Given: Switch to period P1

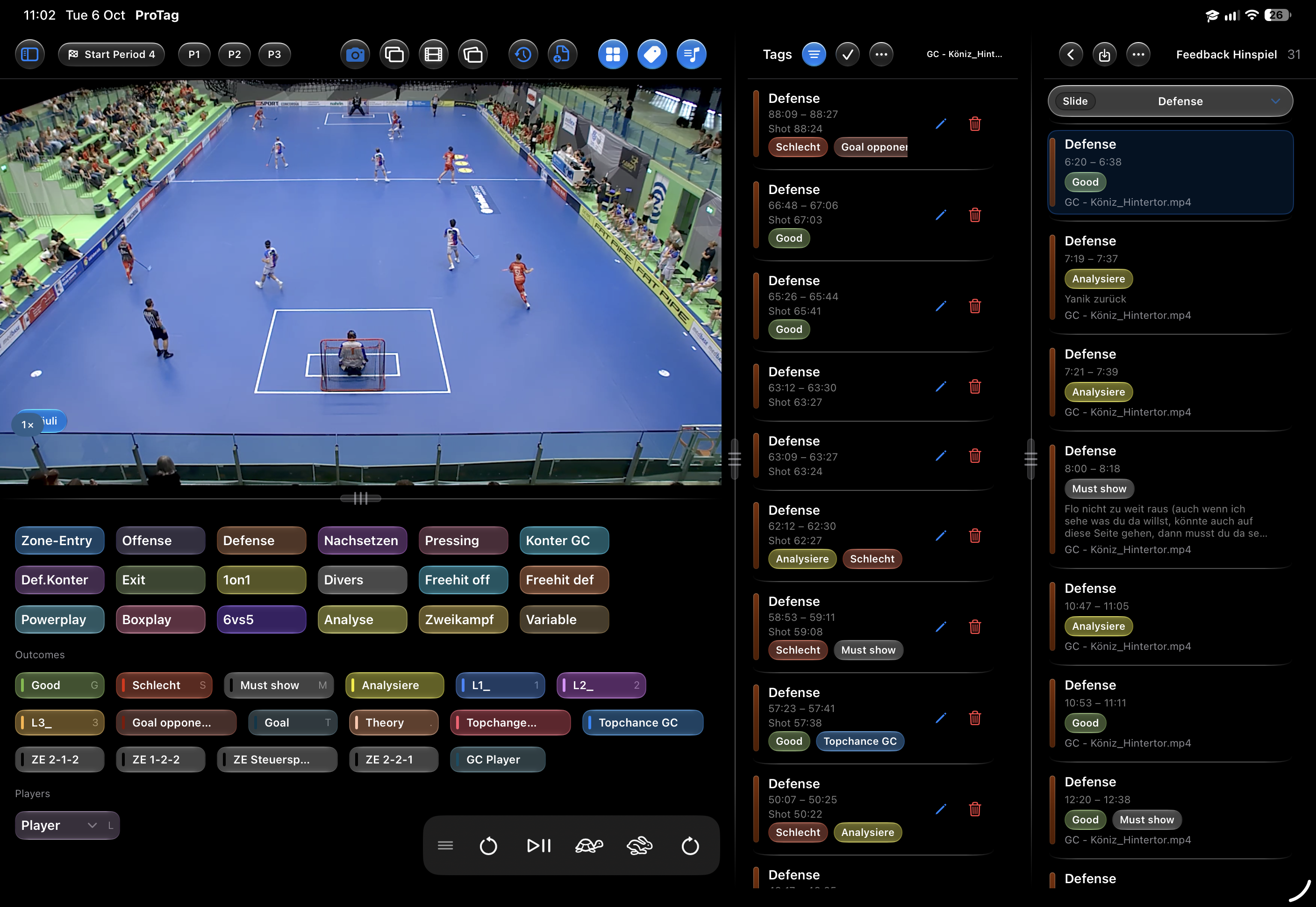Looking at the screenshot, I should (194, 55).
